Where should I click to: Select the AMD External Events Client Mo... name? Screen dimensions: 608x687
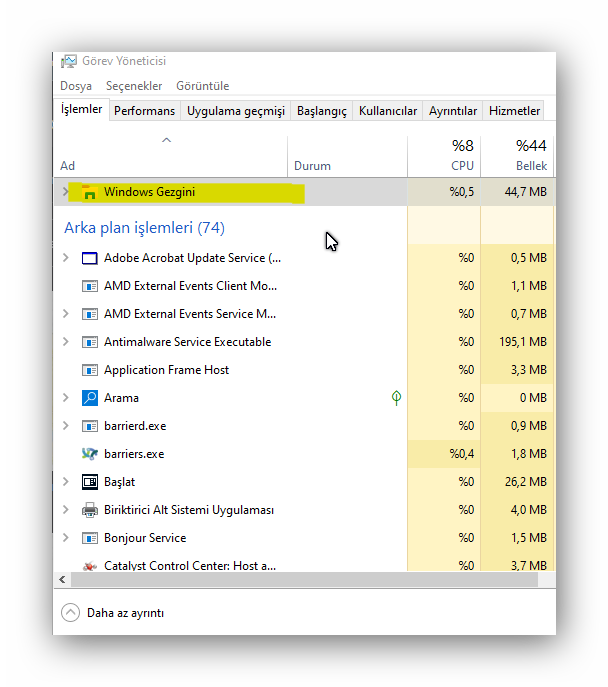tap(191, 286)
